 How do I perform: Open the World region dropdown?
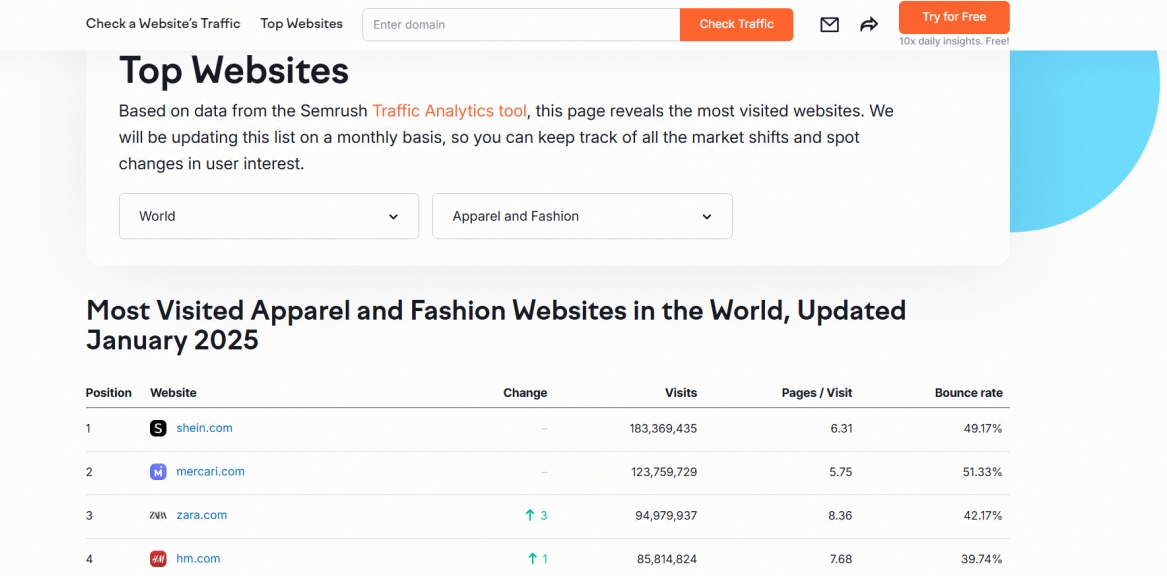point(268,216)
